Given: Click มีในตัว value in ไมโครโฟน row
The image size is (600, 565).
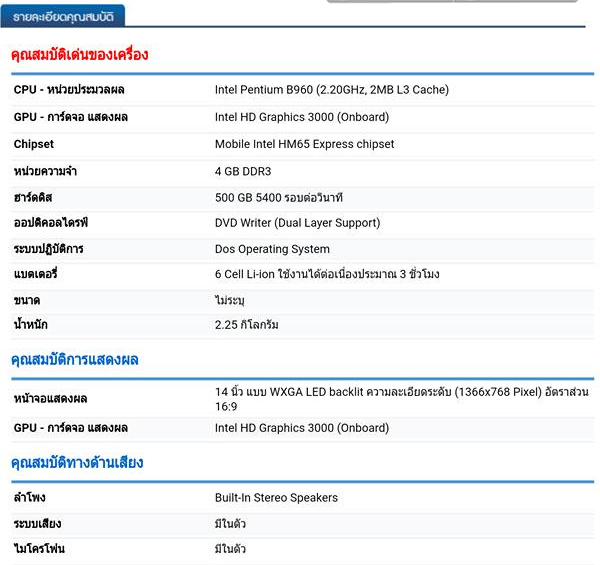Looking at the screenshot, I should click(230, 549).
